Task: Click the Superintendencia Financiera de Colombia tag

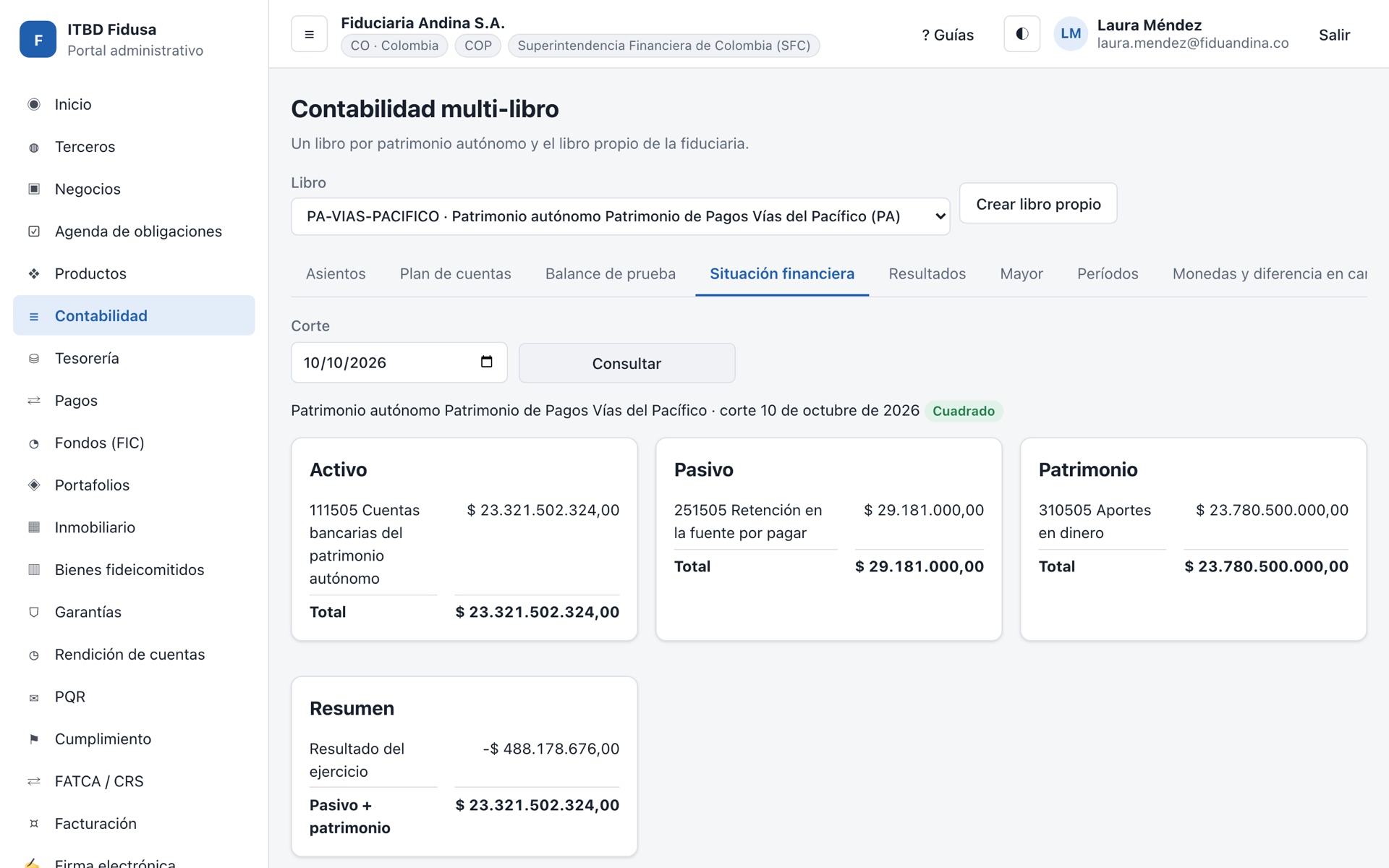Action: (x=663, y=46)
